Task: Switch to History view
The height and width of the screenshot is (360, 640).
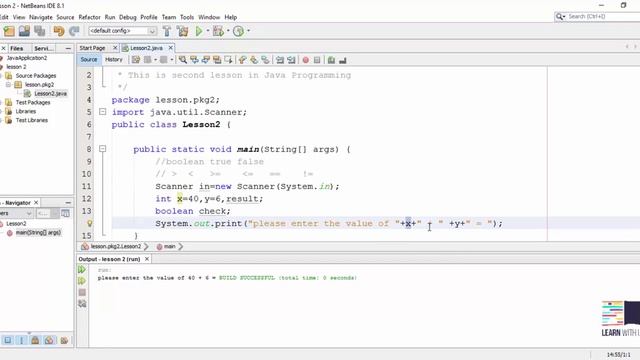Action: 114,60
